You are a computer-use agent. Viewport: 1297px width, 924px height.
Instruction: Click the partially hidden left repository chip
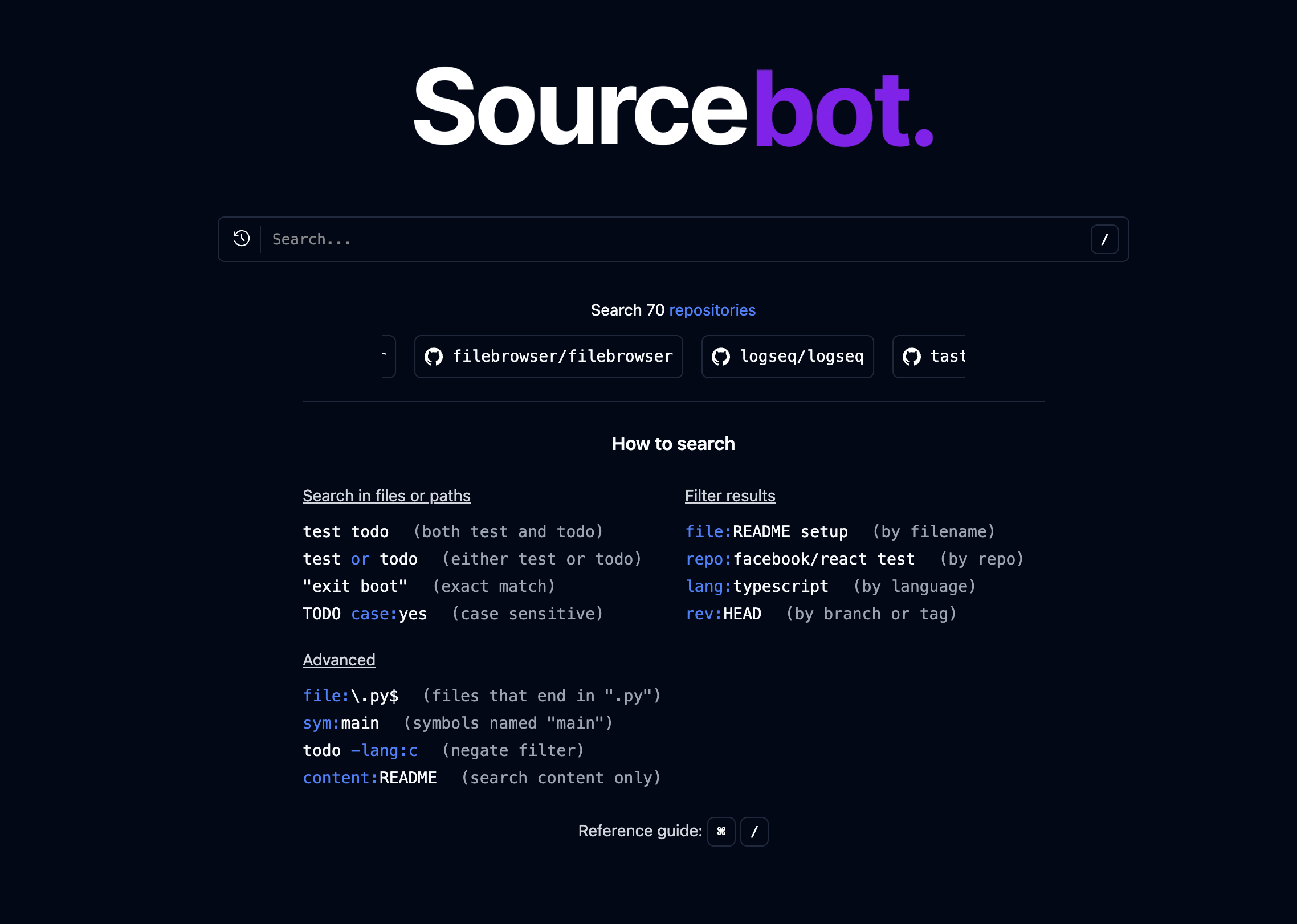[388, 357]
